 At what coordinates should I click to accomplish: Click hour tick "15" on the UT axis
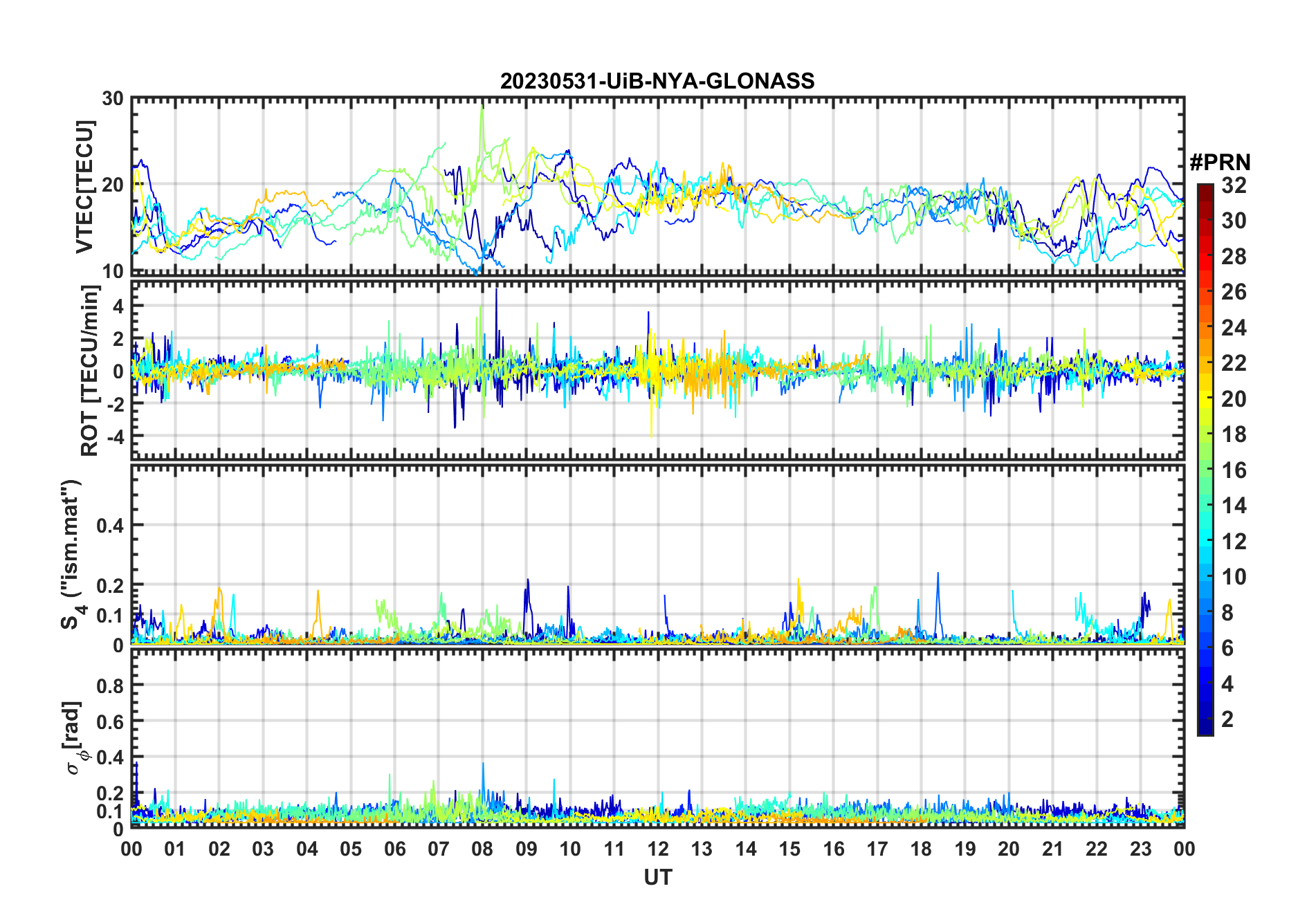click(789, 849)
